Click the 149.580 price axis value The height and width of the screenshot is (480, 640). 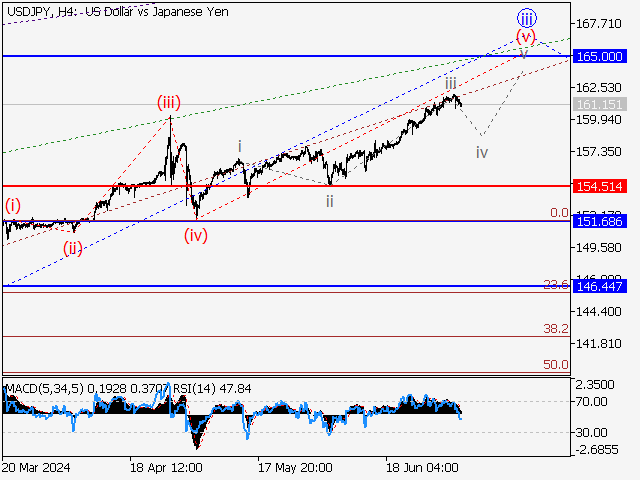598,247
